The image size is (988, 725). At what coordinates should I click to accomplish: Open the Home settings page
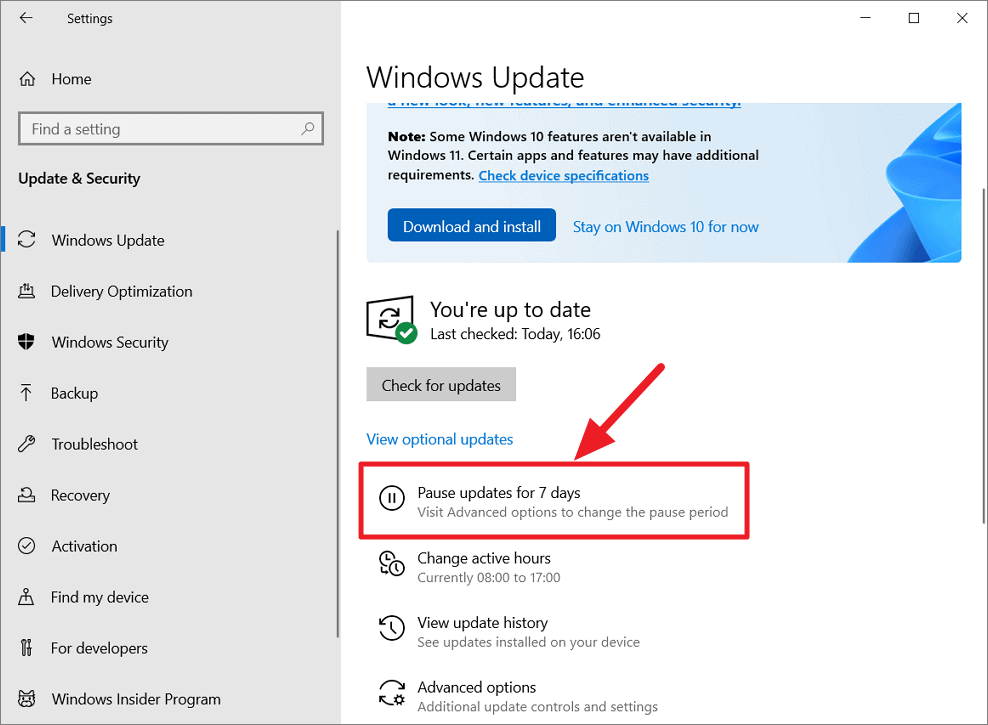71,79
